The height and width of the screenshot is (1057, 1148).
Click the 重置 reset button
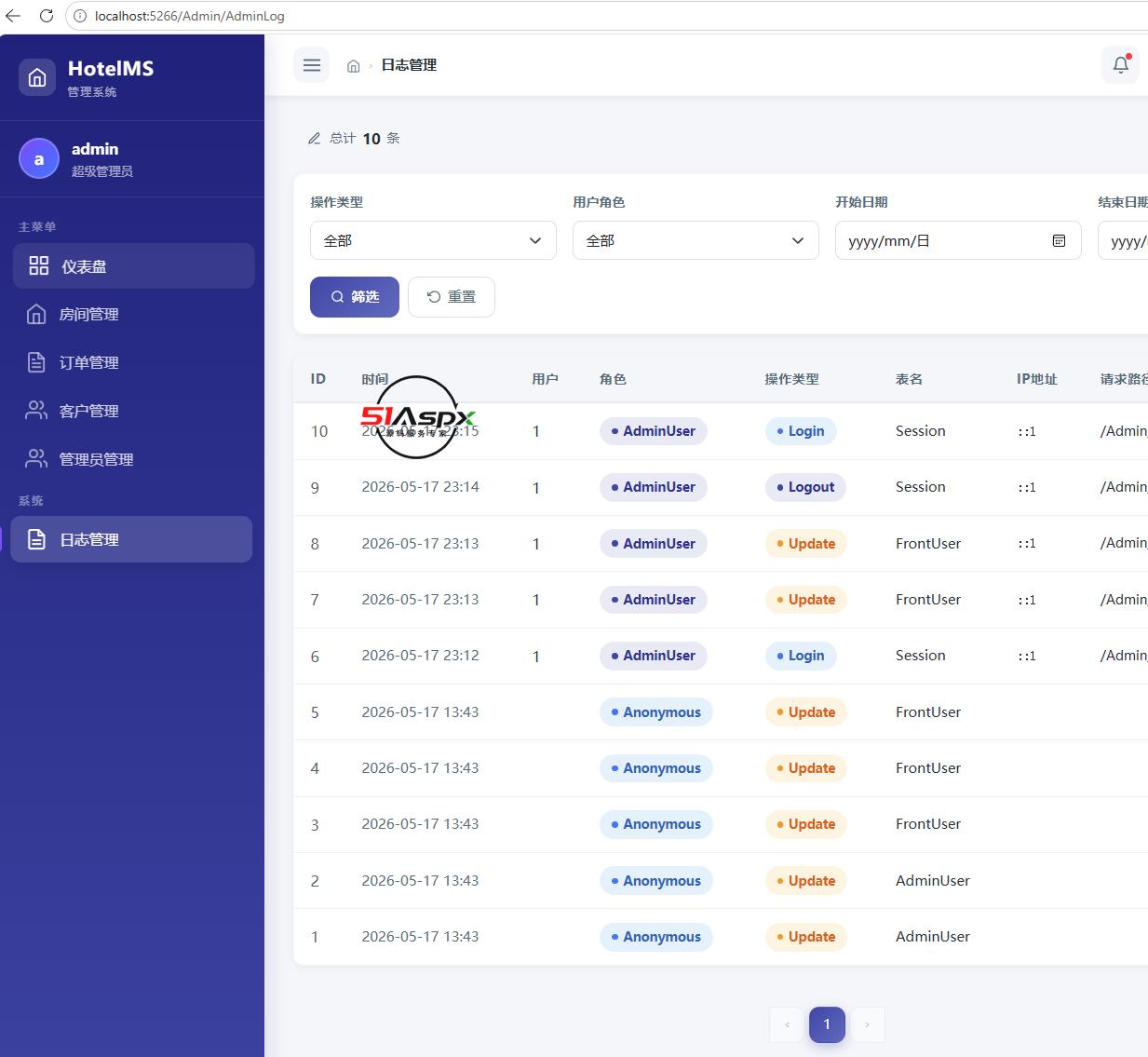click(452, 297)
